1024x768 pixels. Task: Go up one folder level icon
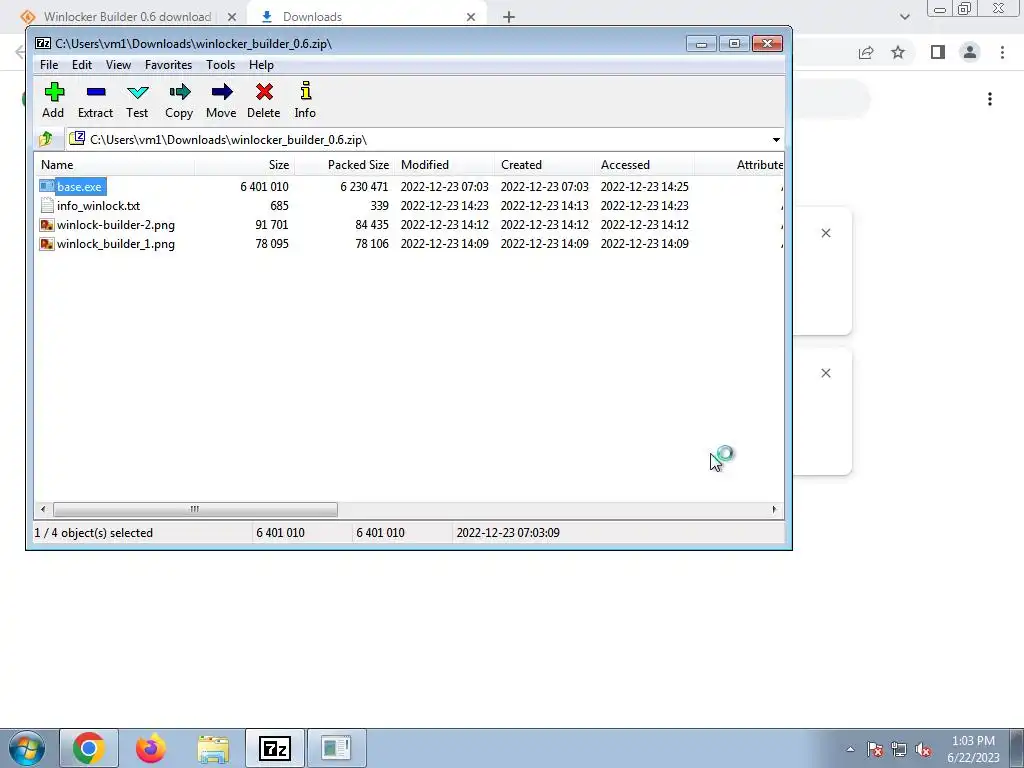(46, 139)
